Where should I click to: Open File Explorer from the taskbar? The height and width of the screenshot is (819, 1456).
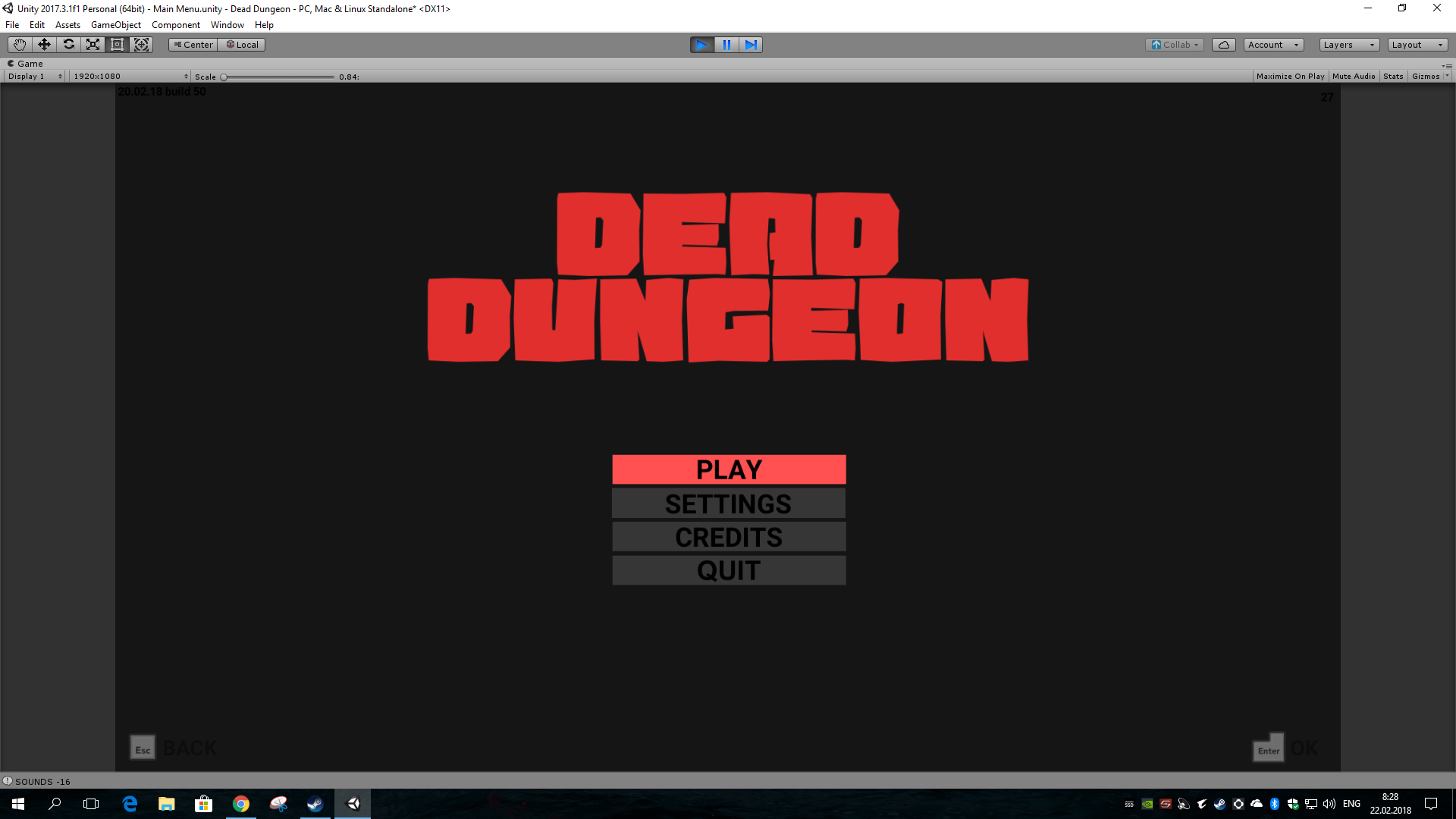coord(167,804)
